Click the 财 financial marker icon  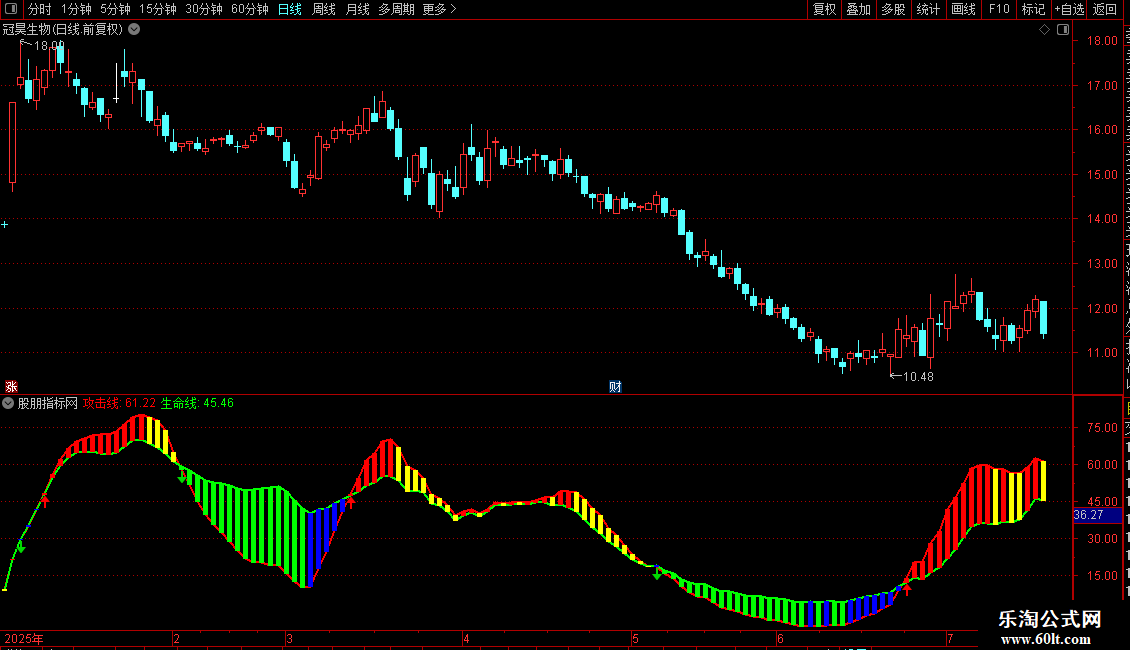pos(615,387)
